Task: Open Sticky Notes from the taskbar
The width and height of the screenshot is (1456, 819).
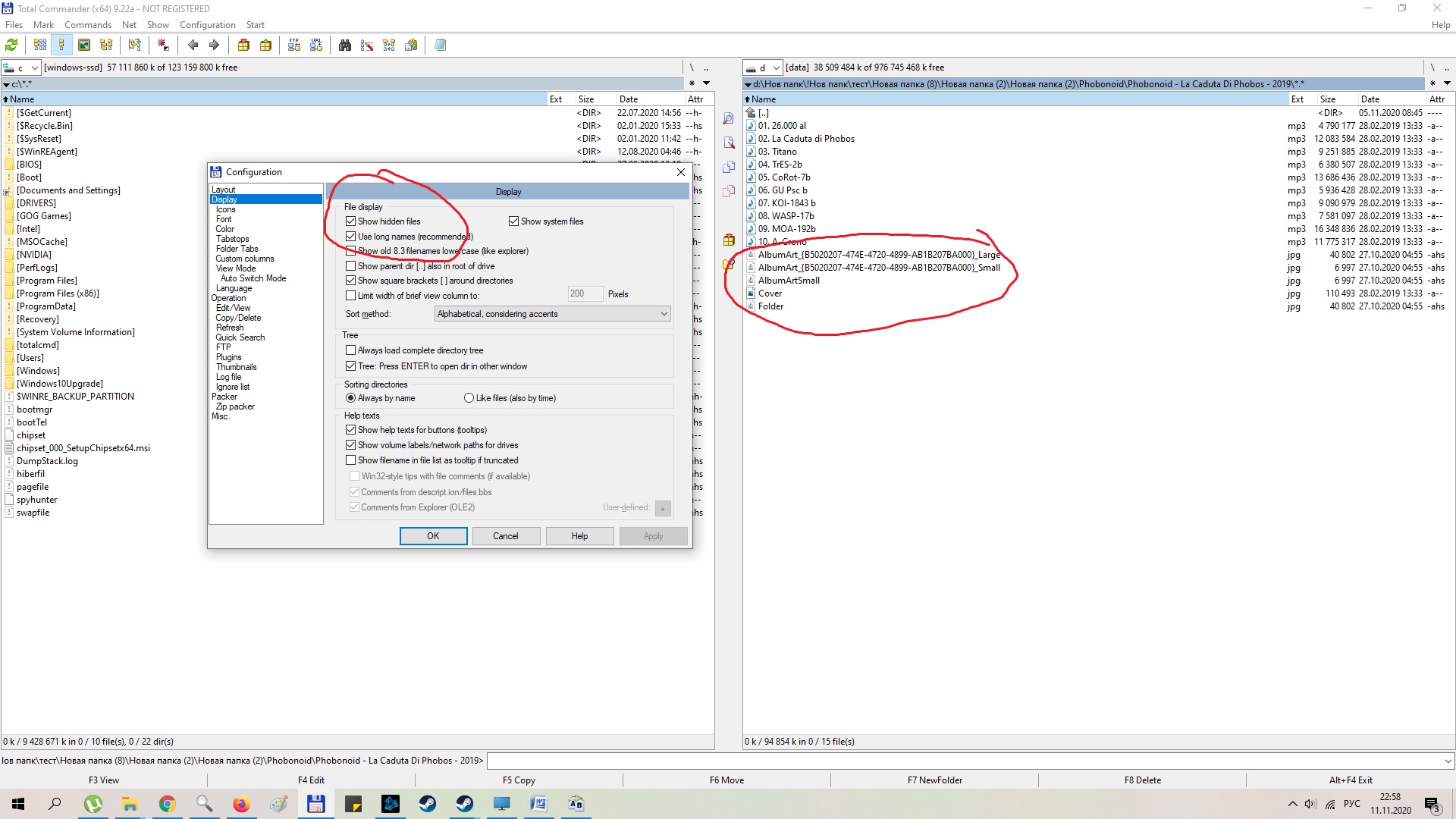Action: pyautogui.click(x=353, y=804)
